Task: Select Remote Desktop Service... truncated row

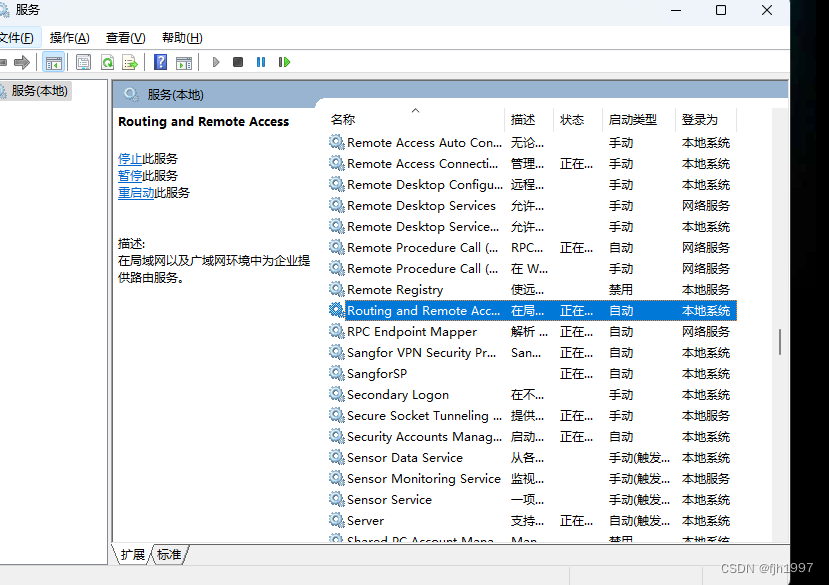Action: pos(532,226)
